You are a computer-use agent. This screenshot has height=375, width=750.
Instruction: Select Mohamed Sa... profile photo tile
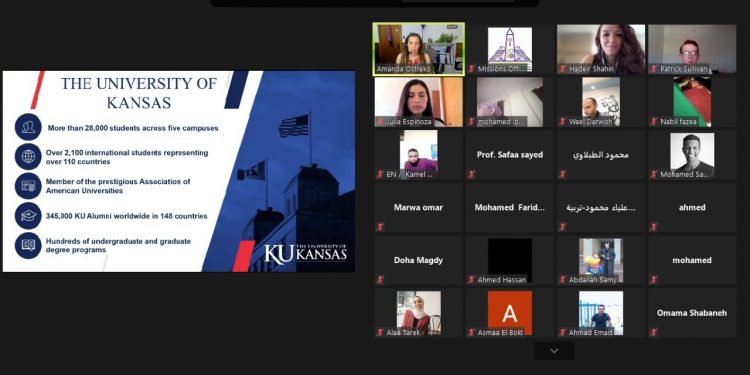pyautogui.click(x=692, y=154)
